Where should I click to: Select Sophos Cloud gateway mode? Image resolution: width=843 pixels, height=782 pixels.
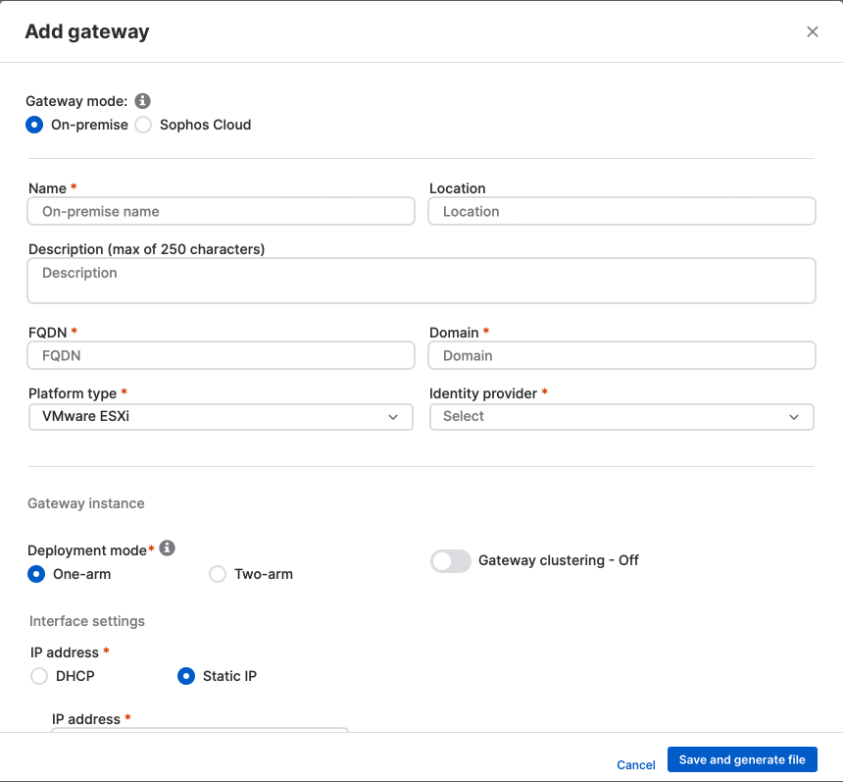[143, 124]
